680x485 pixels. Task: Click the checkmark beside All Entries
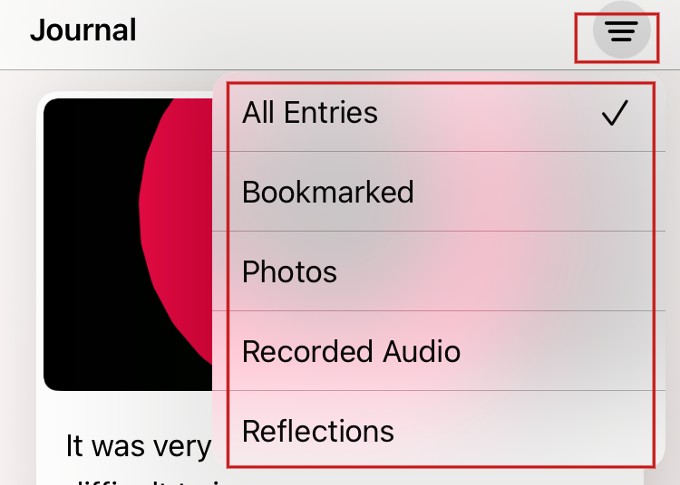tap(615, 113)
